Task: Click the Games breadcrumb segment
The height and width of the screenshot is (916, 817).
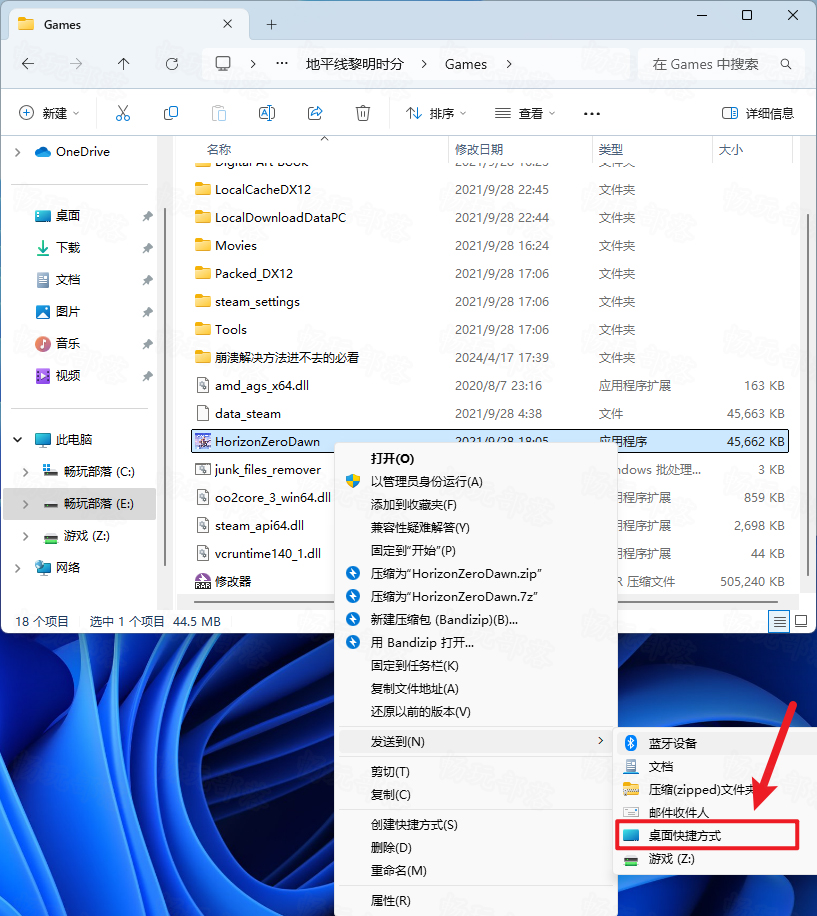Action: pyautogui.click(x=465, y=64)
